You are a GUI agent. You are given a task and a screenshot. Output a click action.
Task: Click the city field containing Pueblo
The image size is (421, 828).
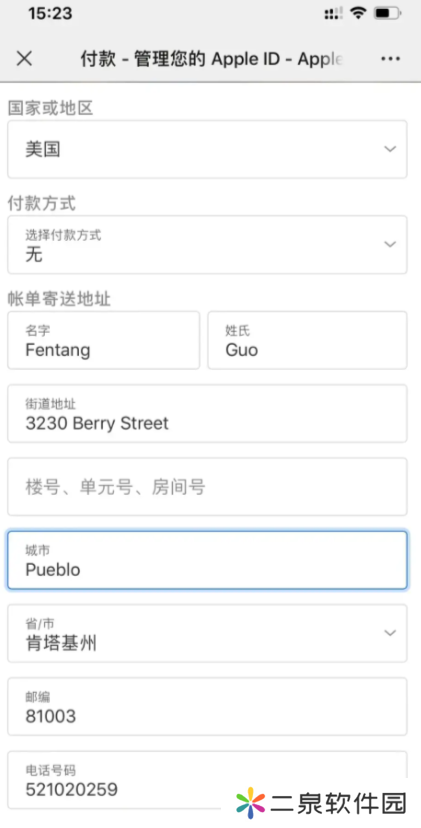tap(207, 560)
